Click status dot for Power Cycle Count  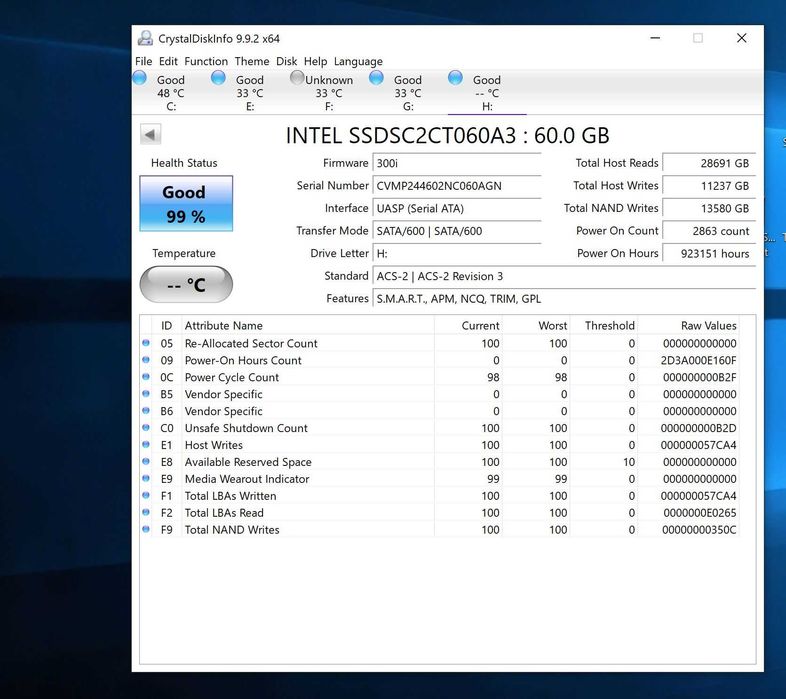[x=146, y=377]
